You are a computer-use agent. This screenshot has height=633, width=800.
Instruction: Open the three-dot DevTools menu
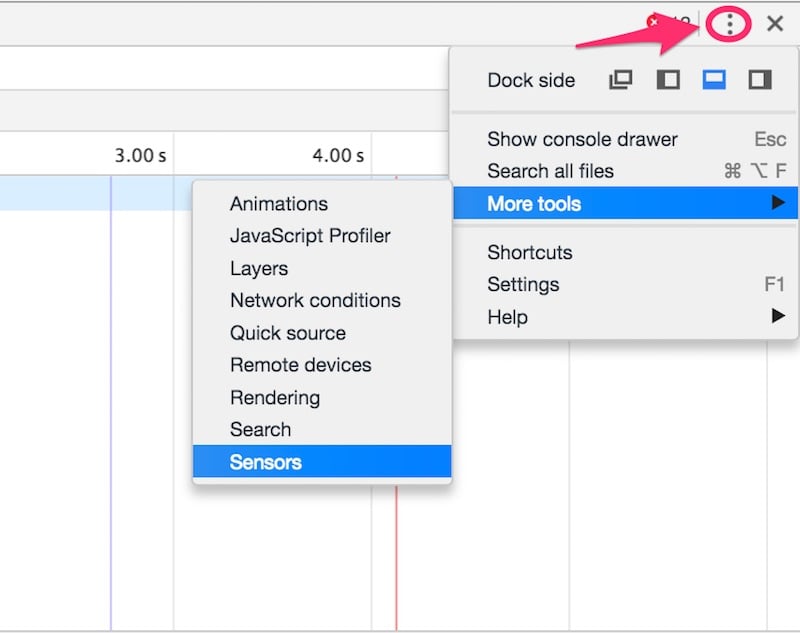pyautogui.click(x=730, y=24)
